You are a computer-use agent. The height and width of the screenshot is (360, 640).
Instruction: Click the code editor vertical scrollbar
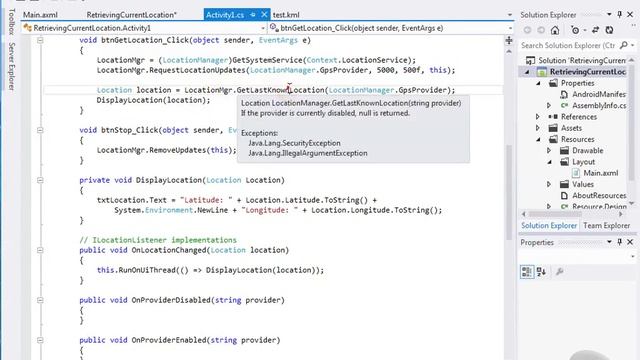click(509, 192)
